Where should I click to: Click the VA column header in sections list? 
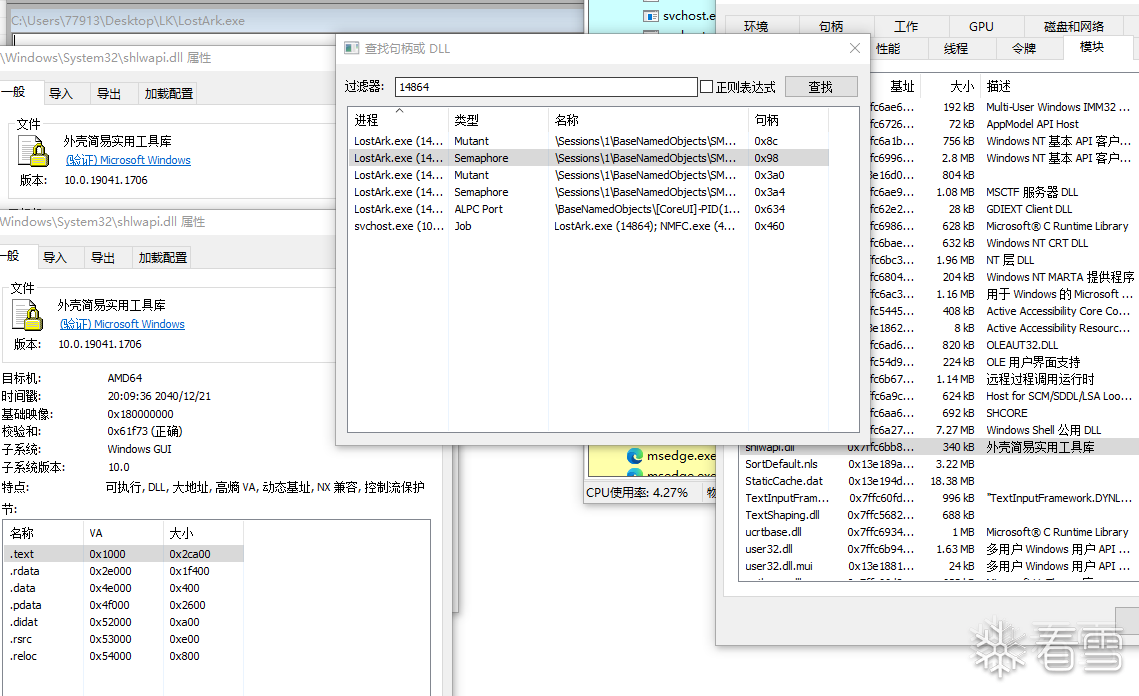click(x=123, y=533)
